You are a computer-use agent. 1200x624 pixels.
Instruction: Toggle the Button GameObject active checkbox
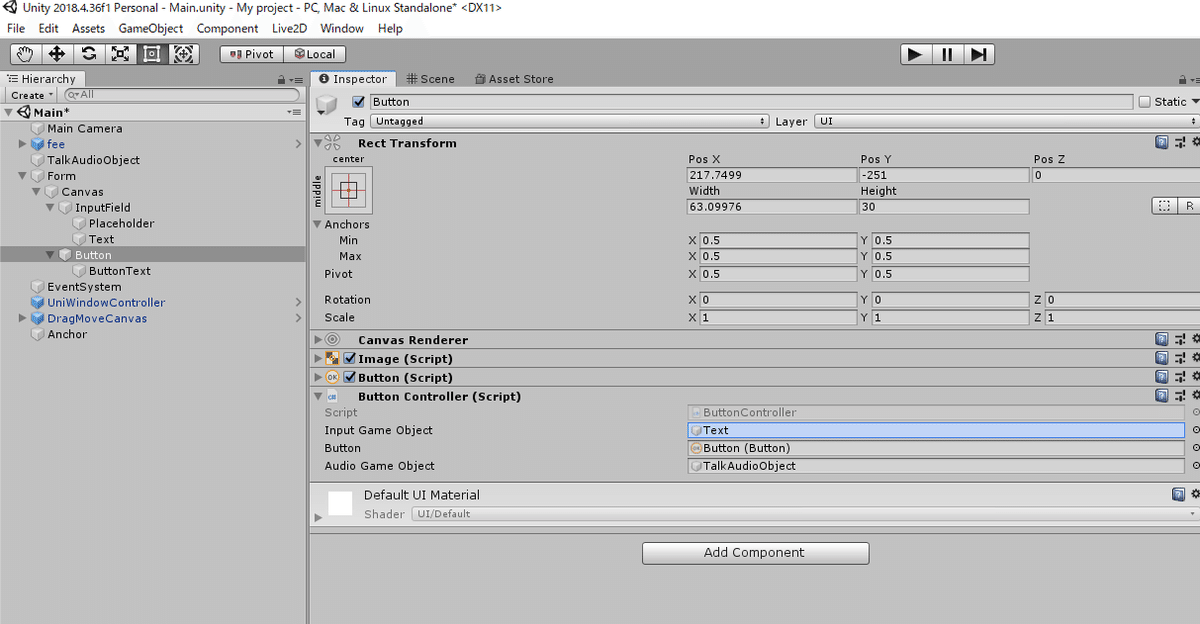tap(359, 101)
